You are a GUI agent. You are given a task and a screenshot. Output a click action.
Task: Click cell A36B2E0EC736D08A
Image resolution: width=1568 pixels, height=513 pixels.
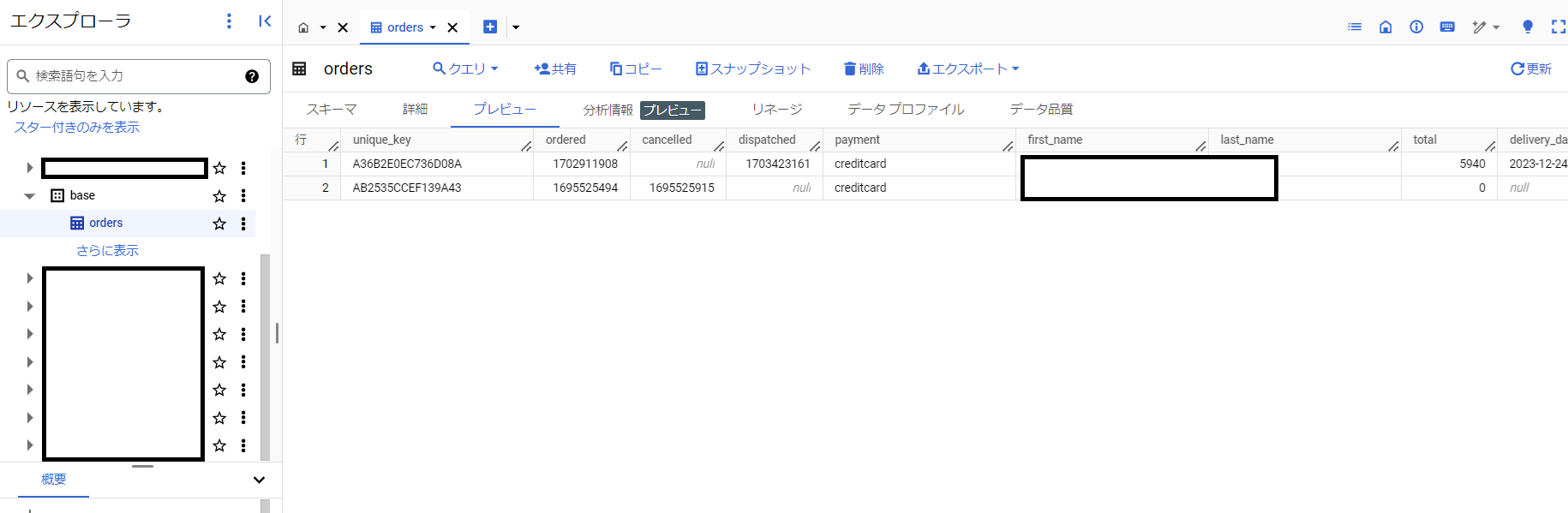pos(407,164)
